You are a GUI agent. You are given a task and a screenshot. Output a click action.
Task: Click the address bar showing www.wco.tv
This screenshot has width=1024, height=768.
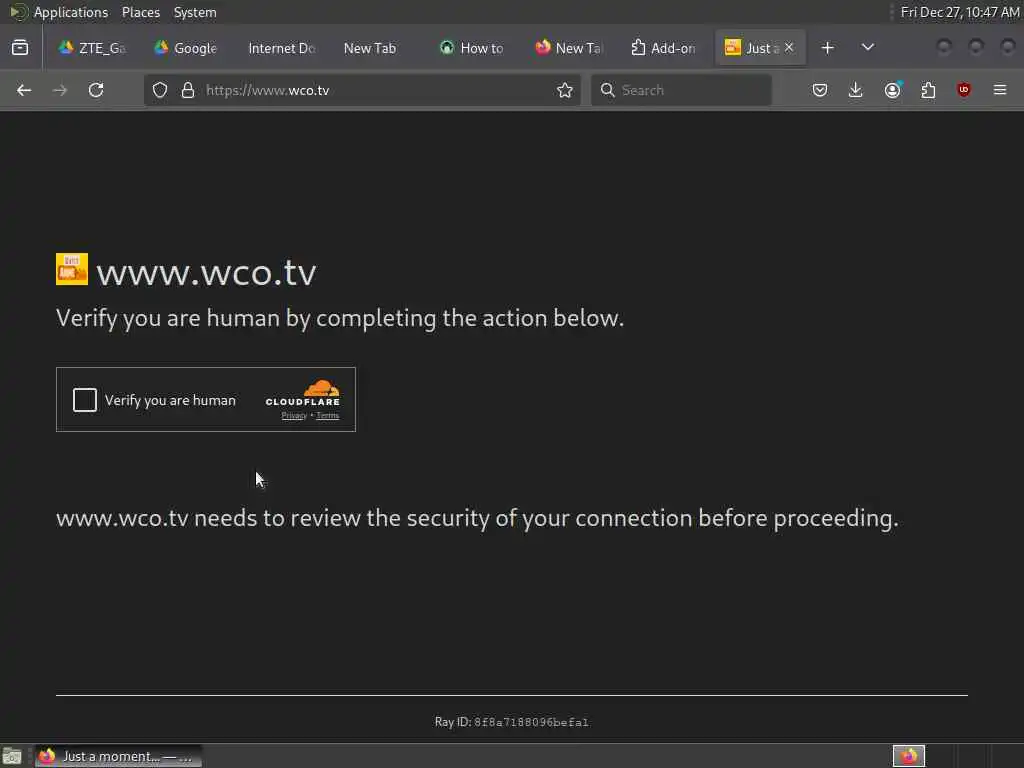tap(362, 90)
